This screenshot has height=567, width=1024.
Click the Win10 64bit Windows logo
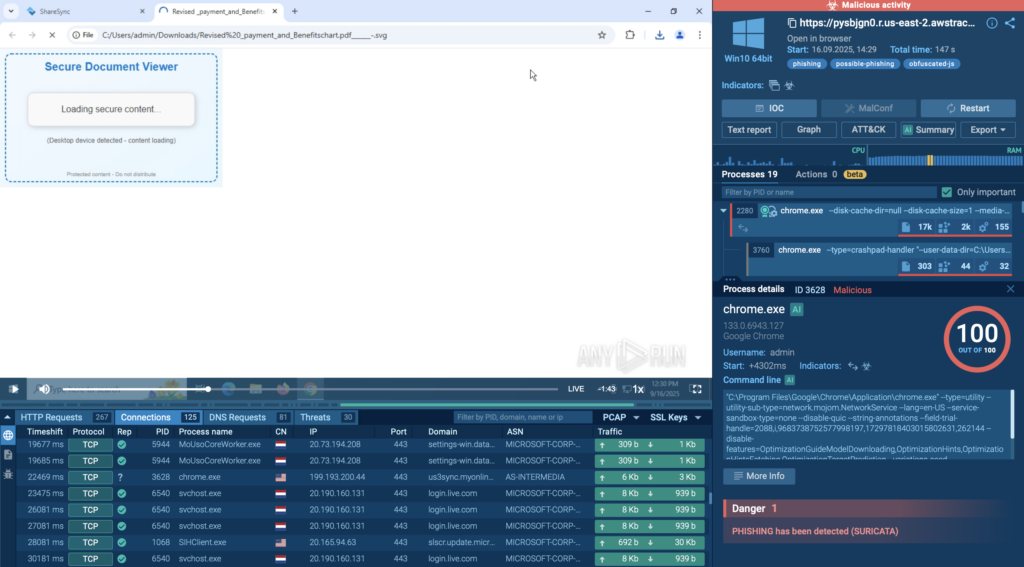click(x=748, y=33)
